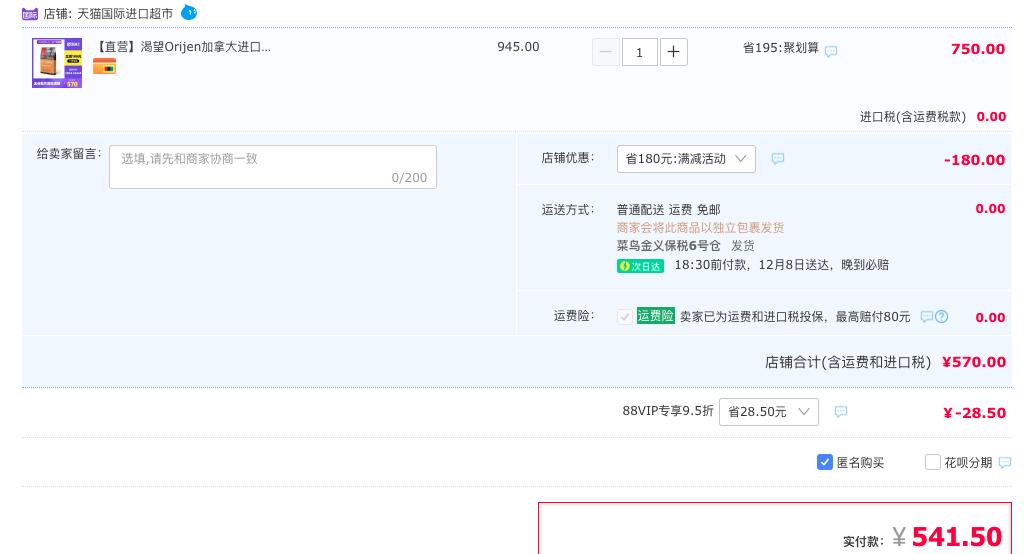Click the info bubble beside 88VIP discount dropdown
The height and width of the screenshot is (554, 1034).
pos(841,412)
